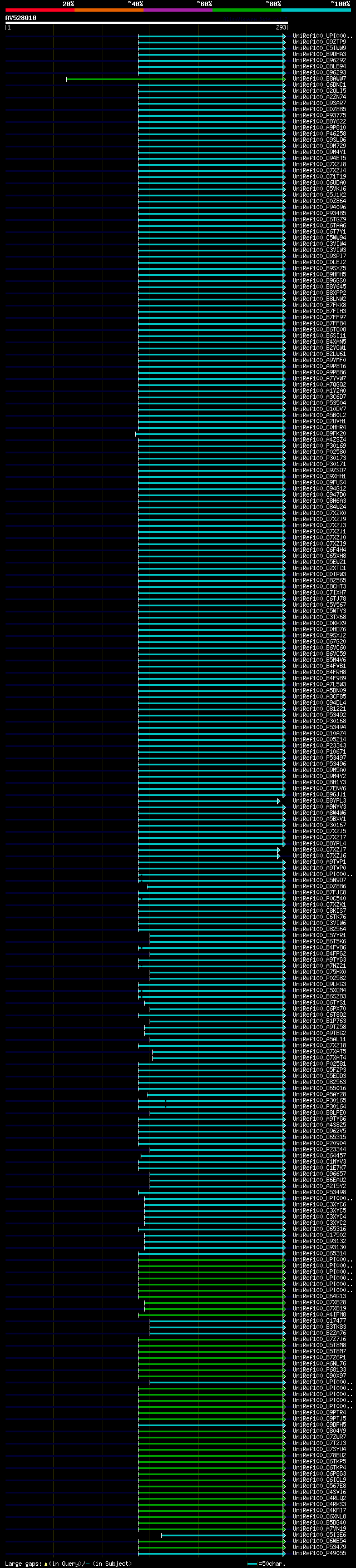Click the UniRef100_Q6UDA0 label

(319, 182)
